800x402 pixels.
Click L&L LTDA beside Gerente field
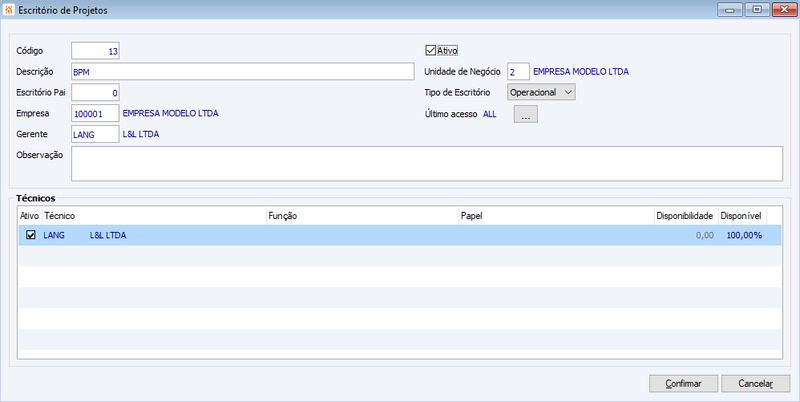tap(141, 134)
